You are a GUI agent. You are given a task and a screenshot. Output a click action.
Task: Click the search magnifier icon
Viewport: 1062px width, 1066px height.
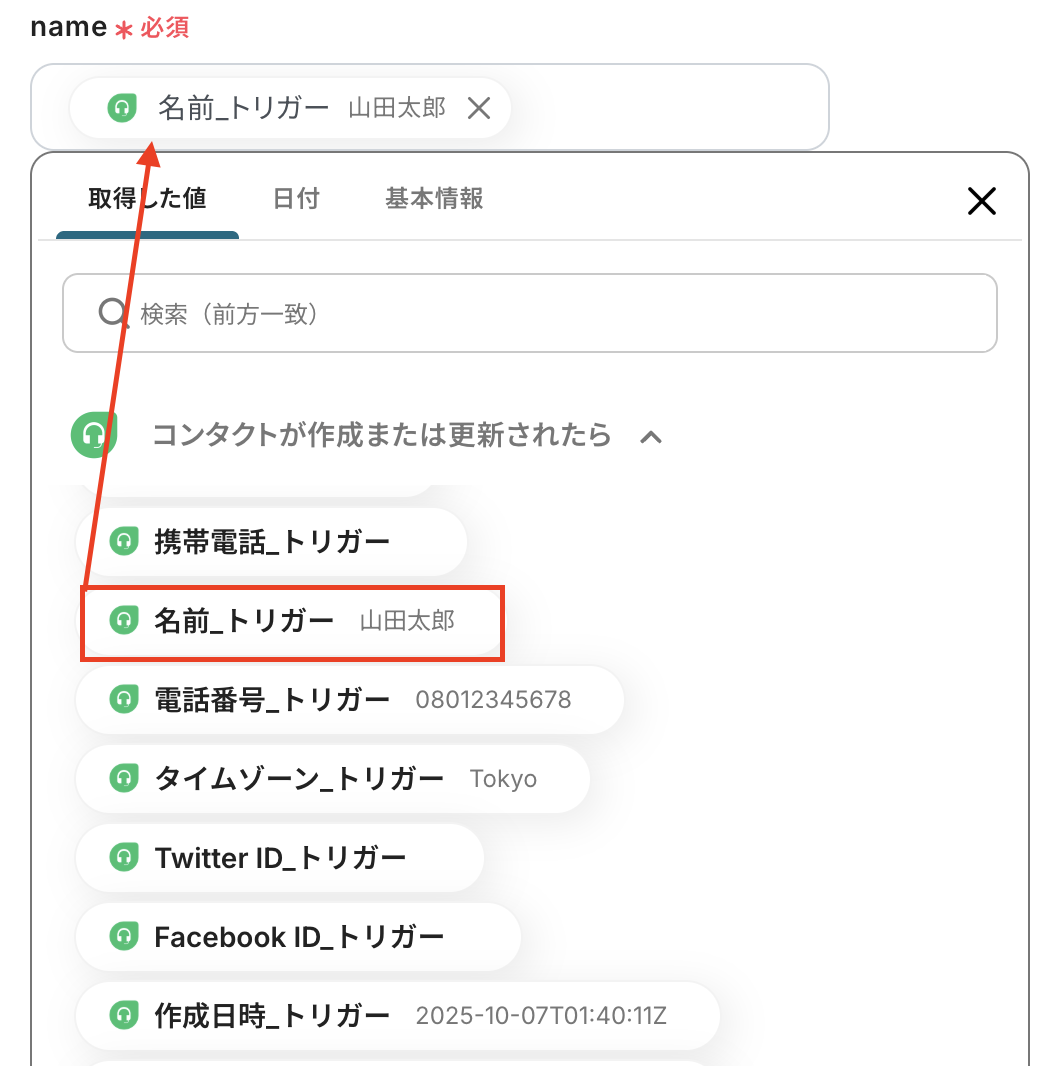(x=113, y=314)
